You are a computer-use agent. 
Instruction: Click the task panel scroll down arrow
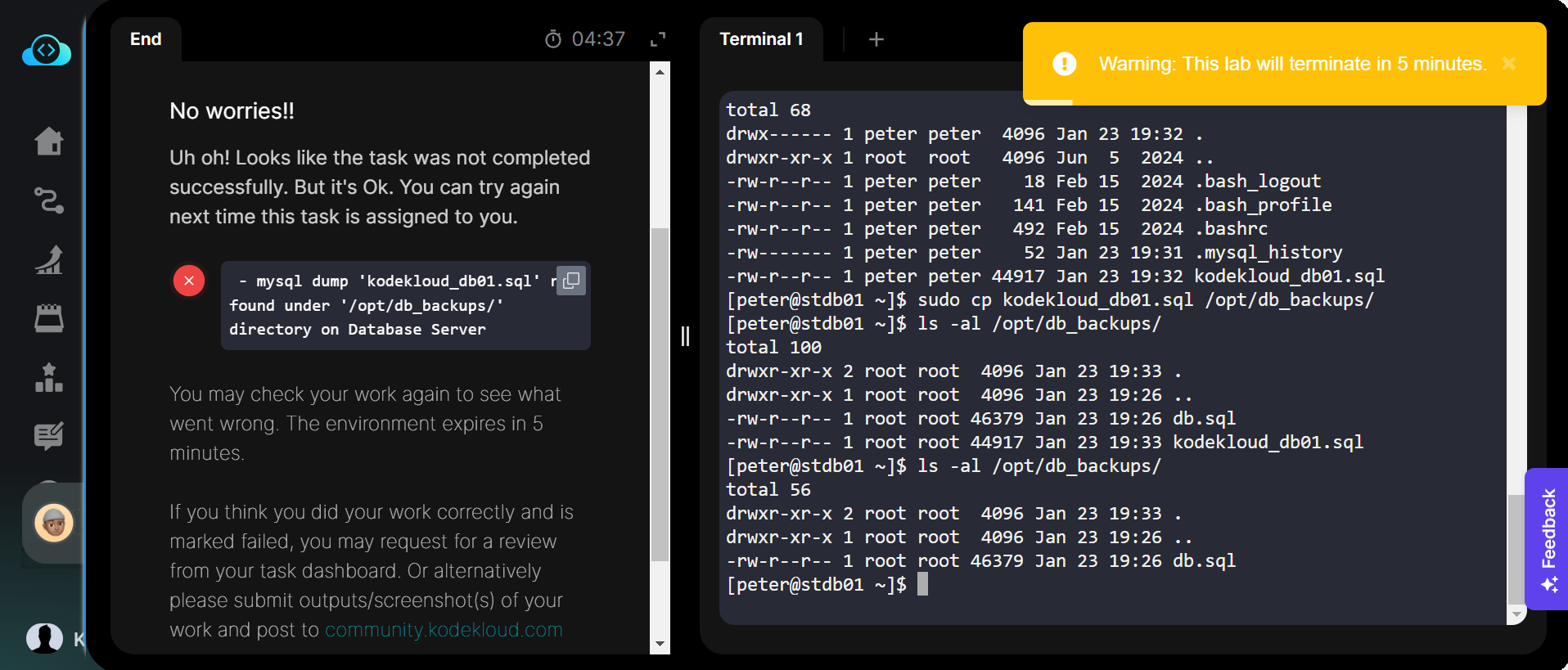660,645
